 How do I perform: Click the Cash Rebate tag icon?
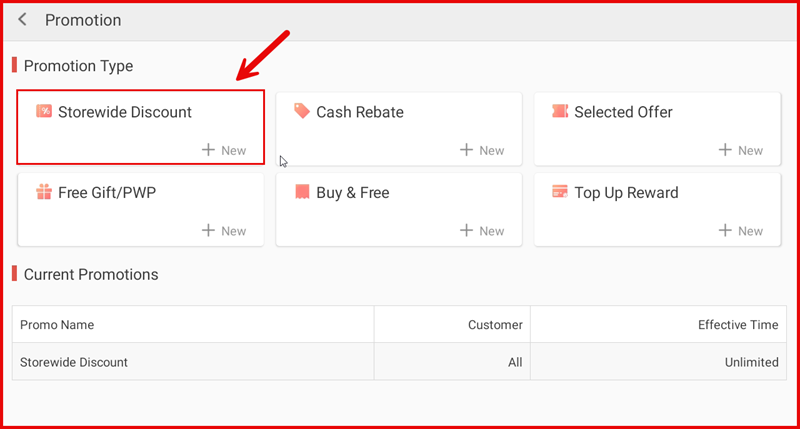[302, 111]
